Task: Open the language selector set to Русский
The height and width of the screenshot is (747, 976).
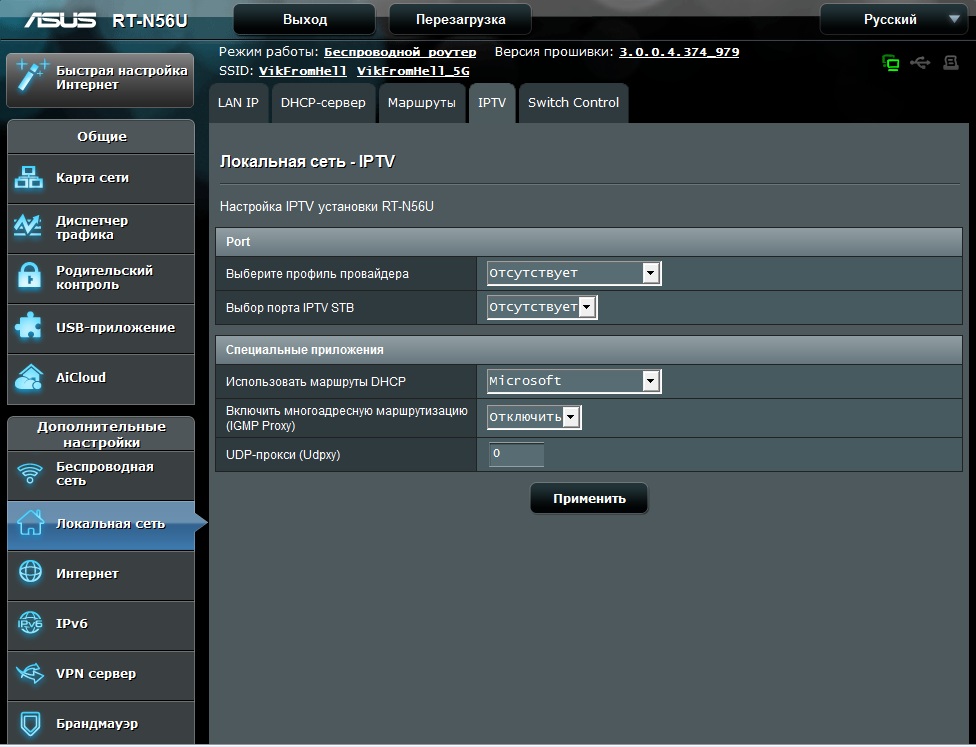Action: pyautogui.click(x=891, y=19)
